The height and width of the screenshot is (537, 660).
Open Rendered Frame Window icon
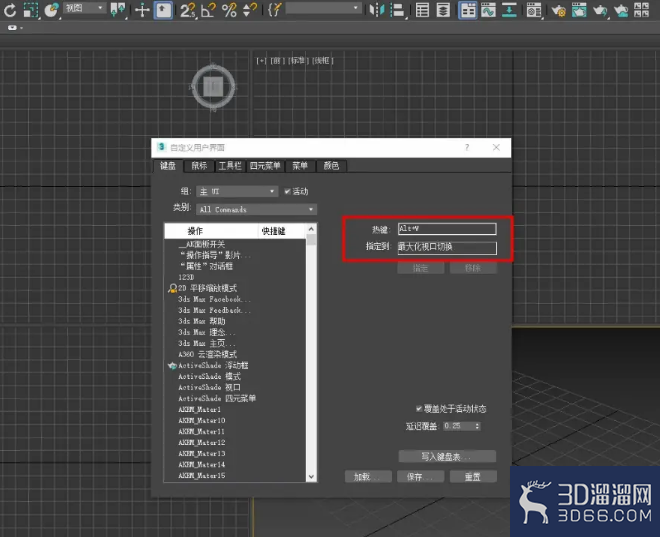tap(579, 10)
